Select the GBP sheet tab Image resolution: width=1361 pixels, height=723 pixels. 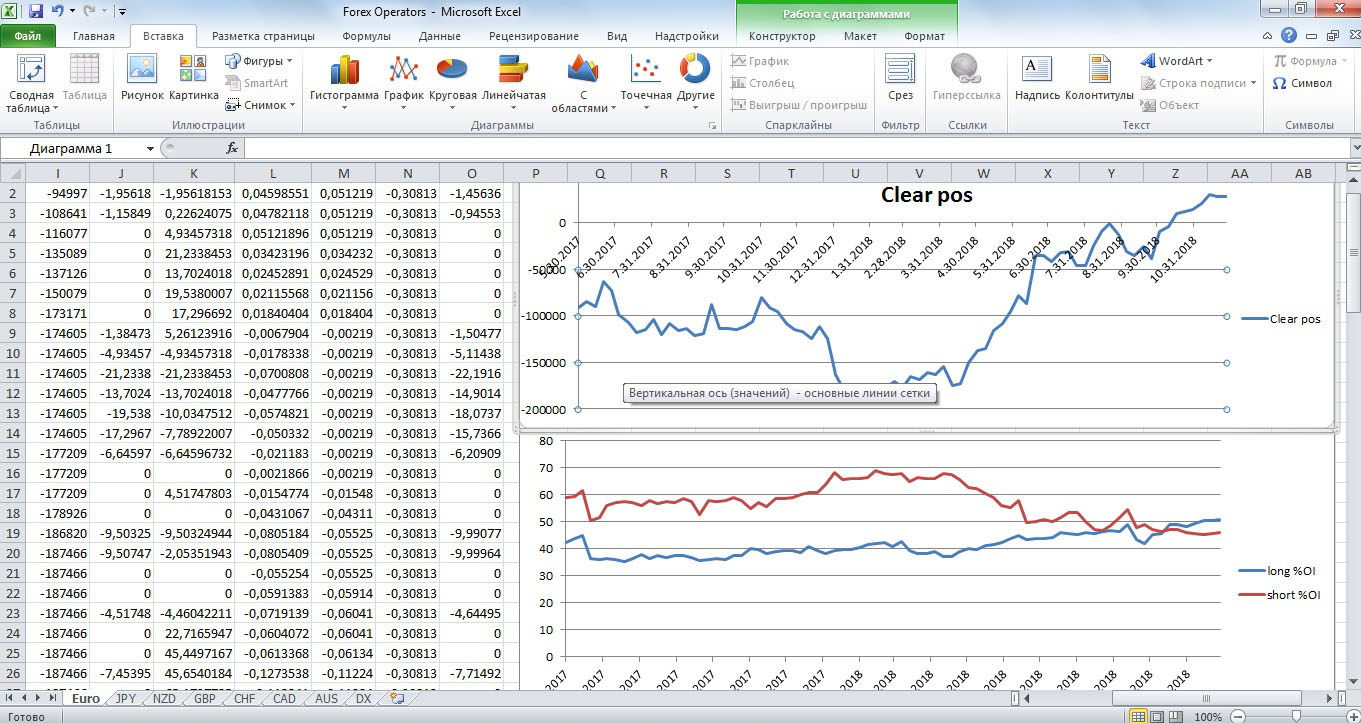click(x=205, y=699)
